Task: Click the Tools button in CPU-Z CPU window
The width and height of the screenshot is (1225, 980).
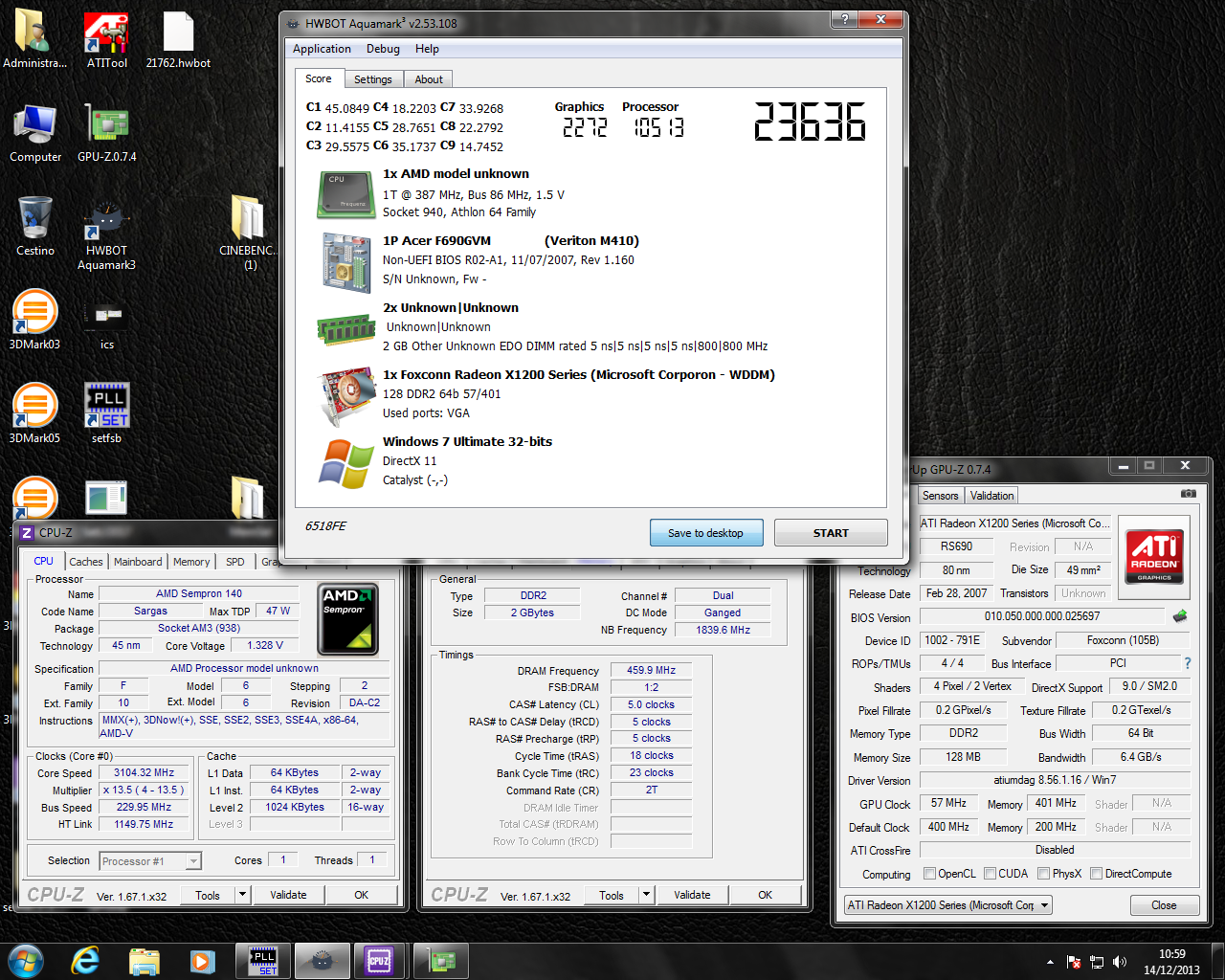Action: pos(208,895)
